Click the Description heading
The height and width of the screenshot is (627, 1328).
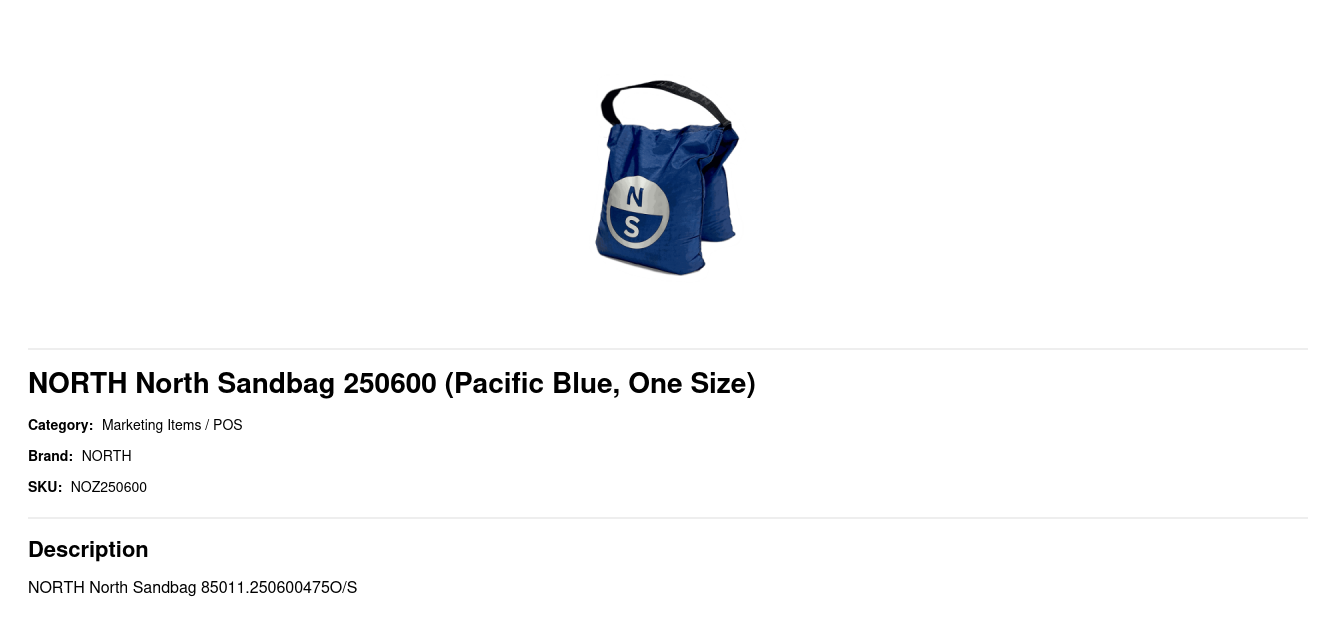coord(88,549)
